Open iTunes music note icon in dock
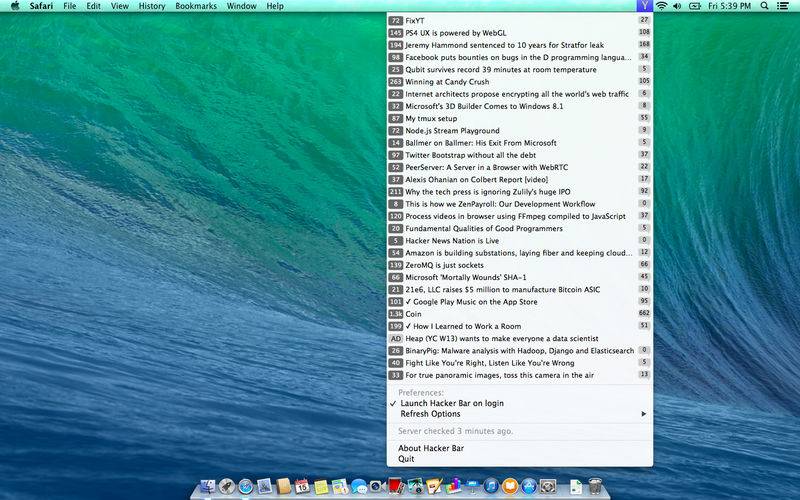This screenshot has width=800, height=500. tap(491, 486)
